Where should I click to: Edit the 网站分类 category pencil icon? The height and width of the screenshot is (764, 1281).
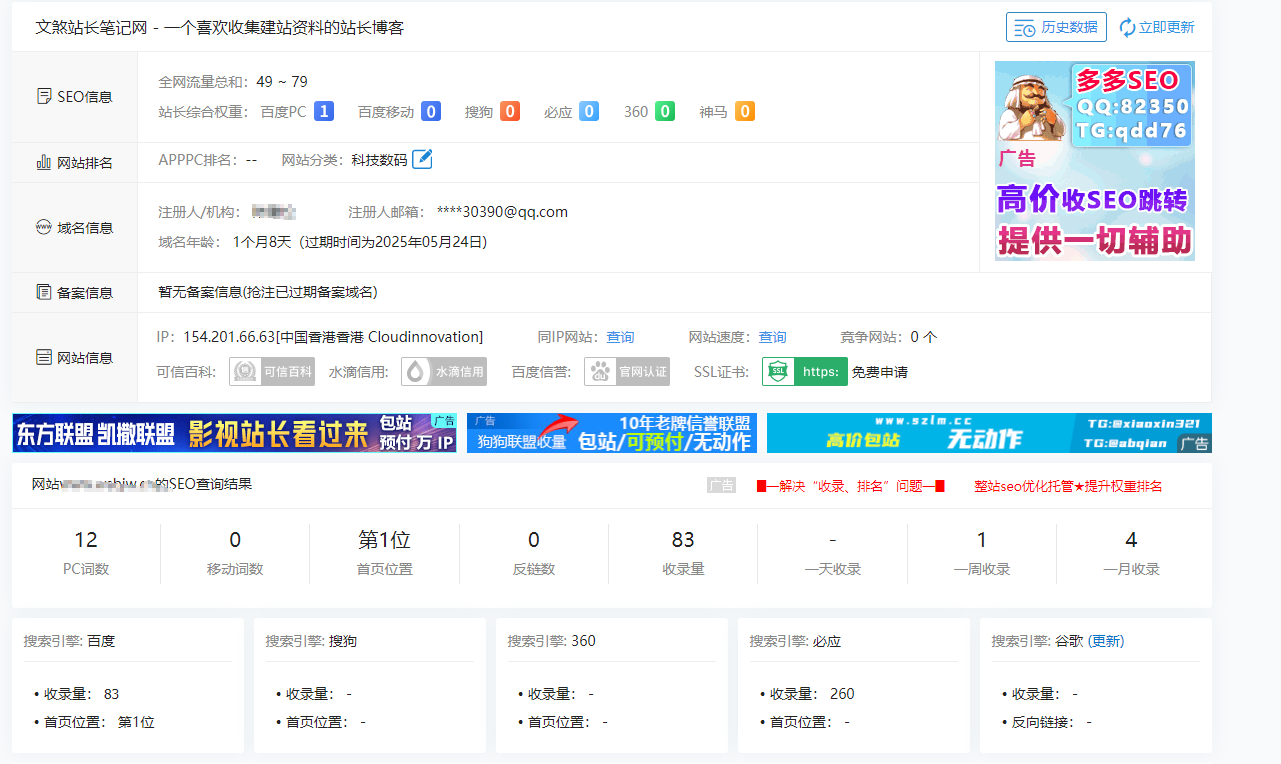pyautogui.click(x=422, y=159)
